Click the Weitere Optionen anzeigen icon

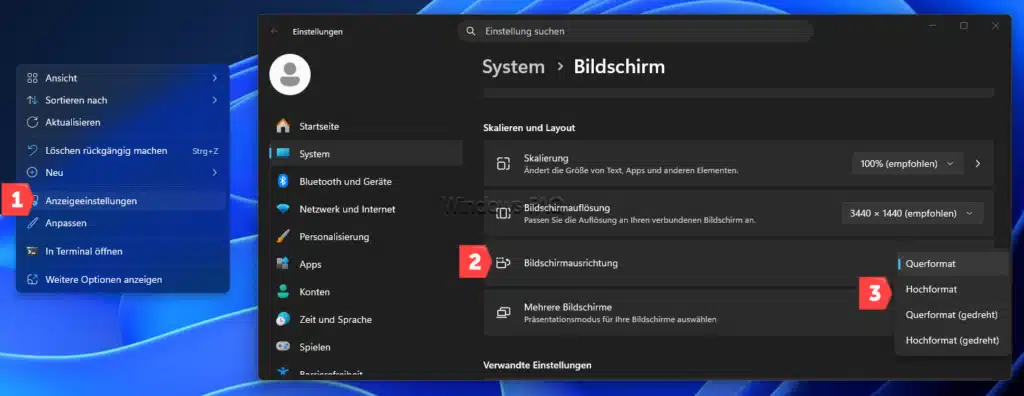pyautogui.click(x=32, y=280)
